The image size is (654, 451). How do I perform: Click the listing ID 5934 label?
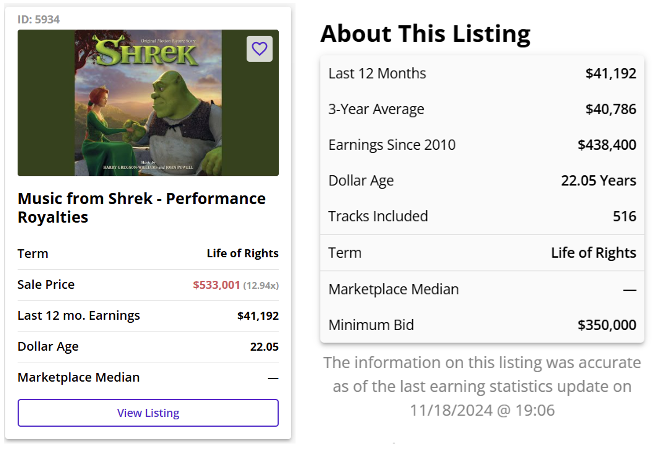tap(38, 18)
